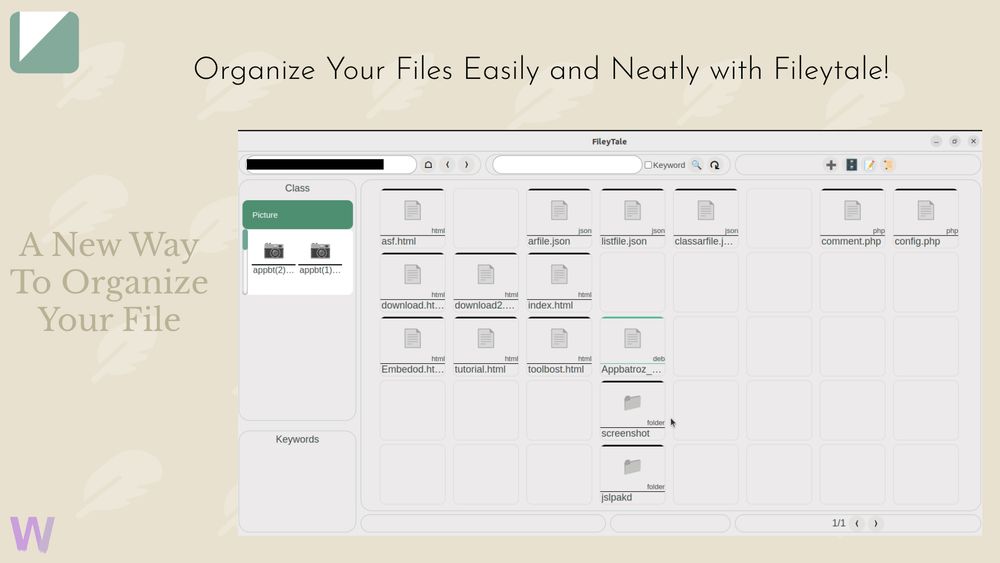Go forward with the path bar right arrow

467,165
